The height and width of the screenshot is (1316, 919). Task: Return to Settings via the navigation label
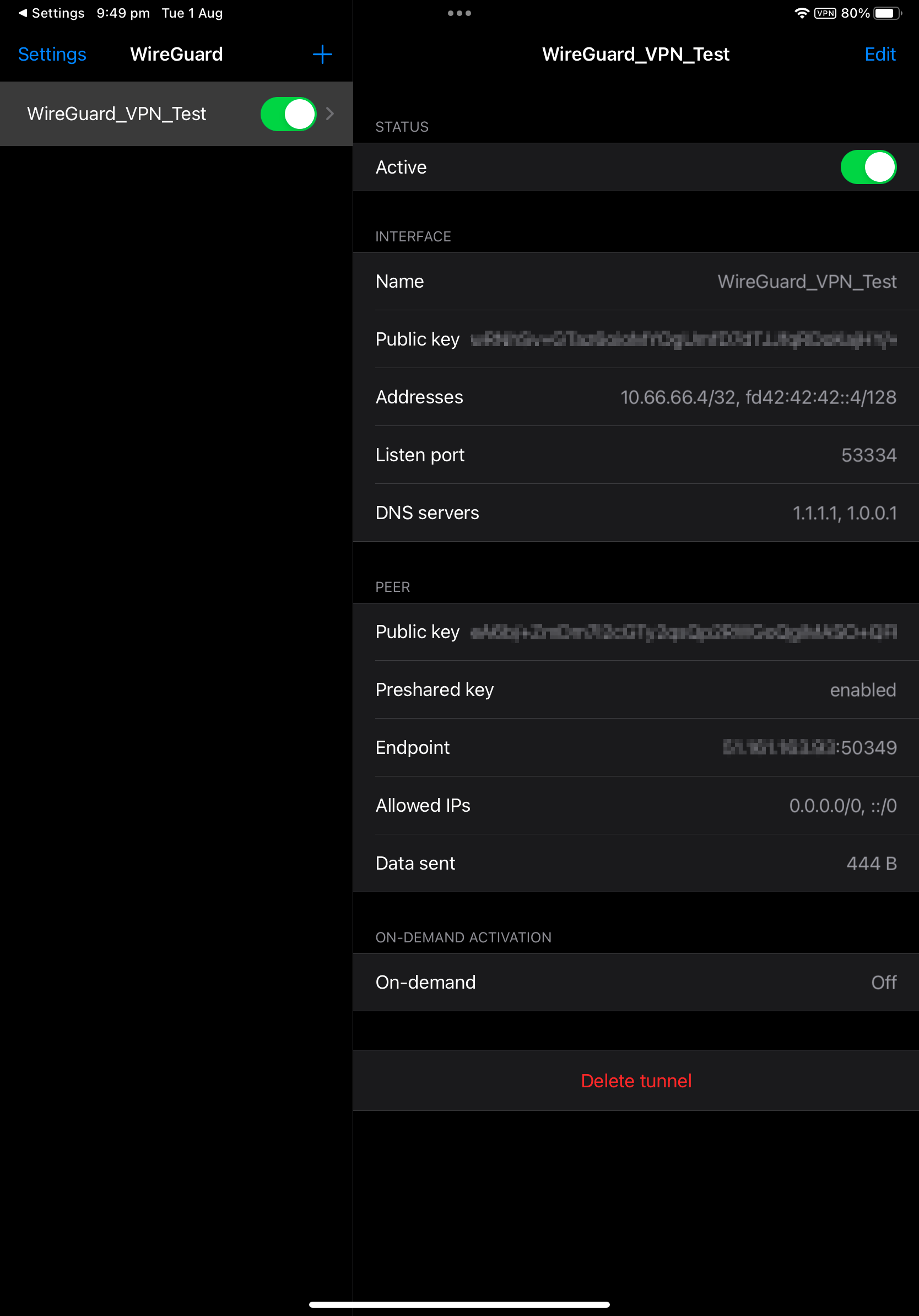point(52,55)
